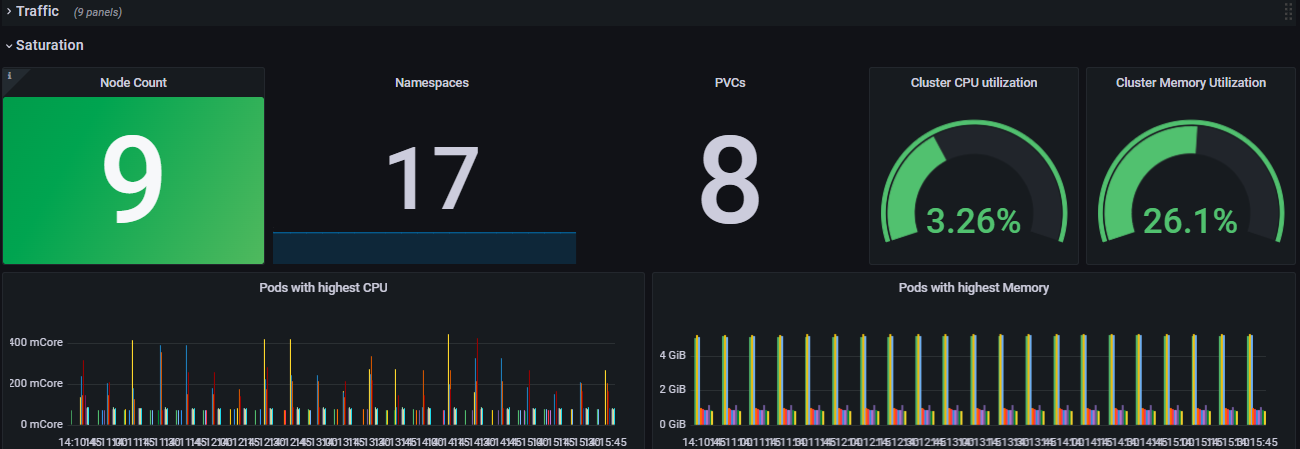Click the 3.26% CPU gauge
Image resolution: width=1300 pixels, height=449 pixels.
pyautogui.click(x=973, y=221)
